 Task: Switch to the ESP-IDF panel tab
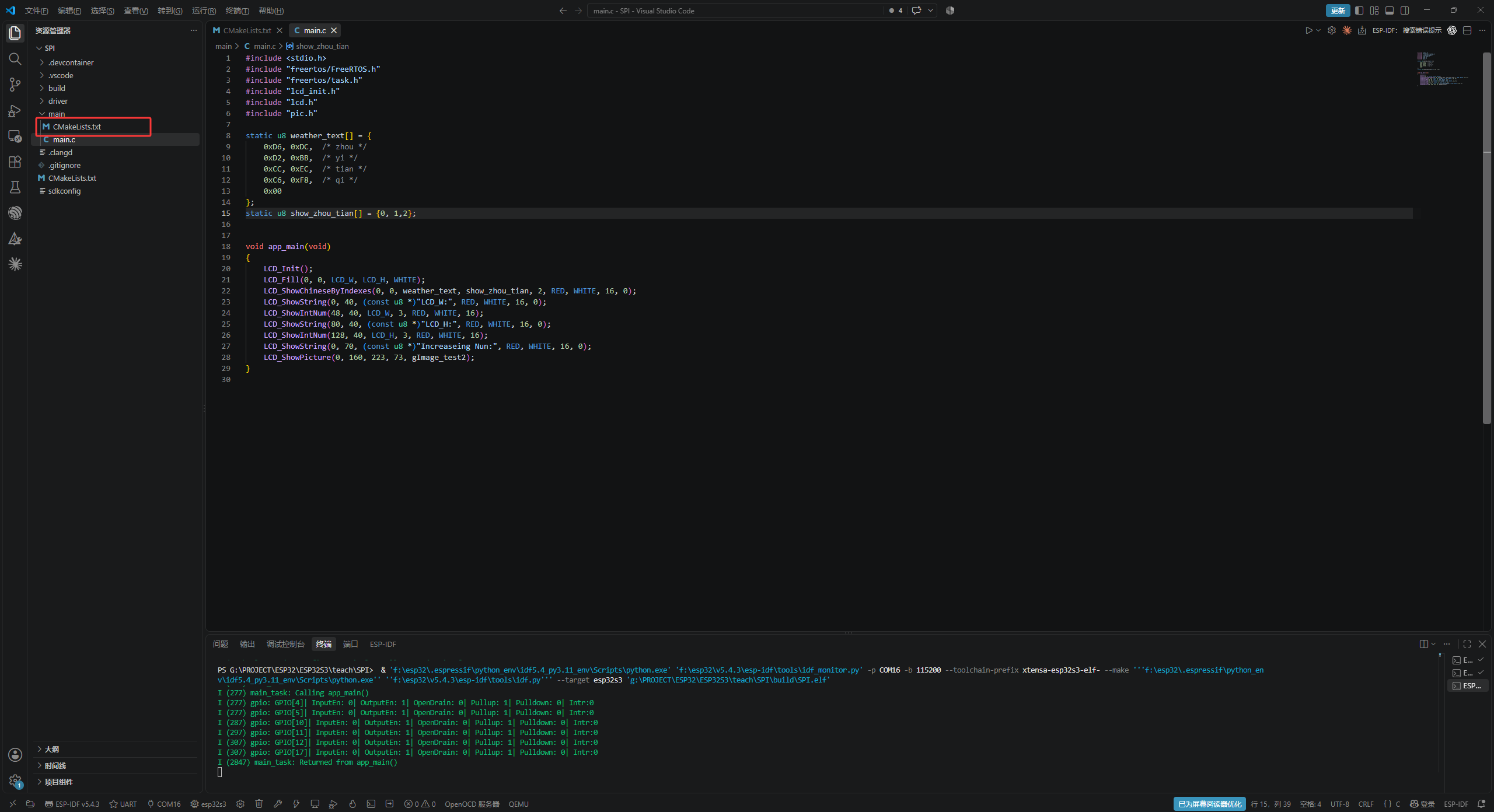point(383,644)
